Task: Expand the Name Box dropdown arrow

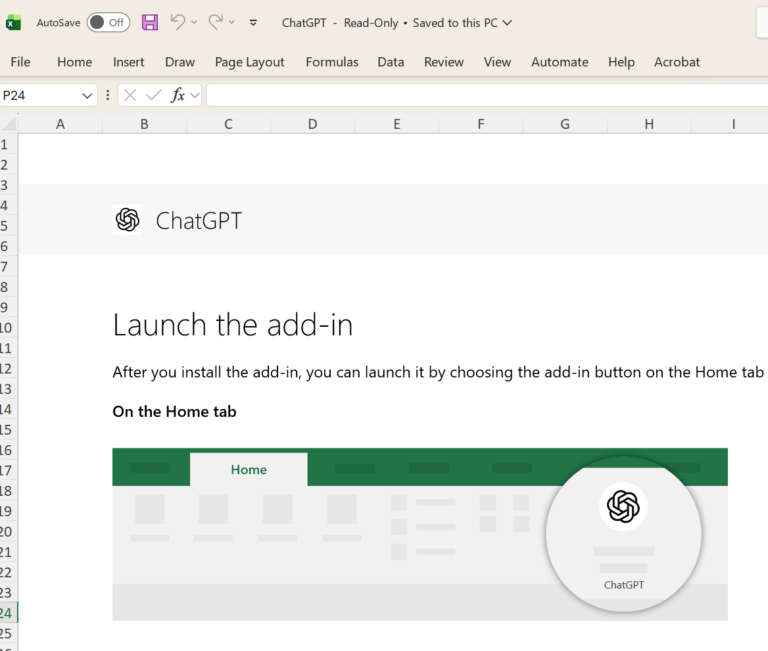Action: pos(87,96)
